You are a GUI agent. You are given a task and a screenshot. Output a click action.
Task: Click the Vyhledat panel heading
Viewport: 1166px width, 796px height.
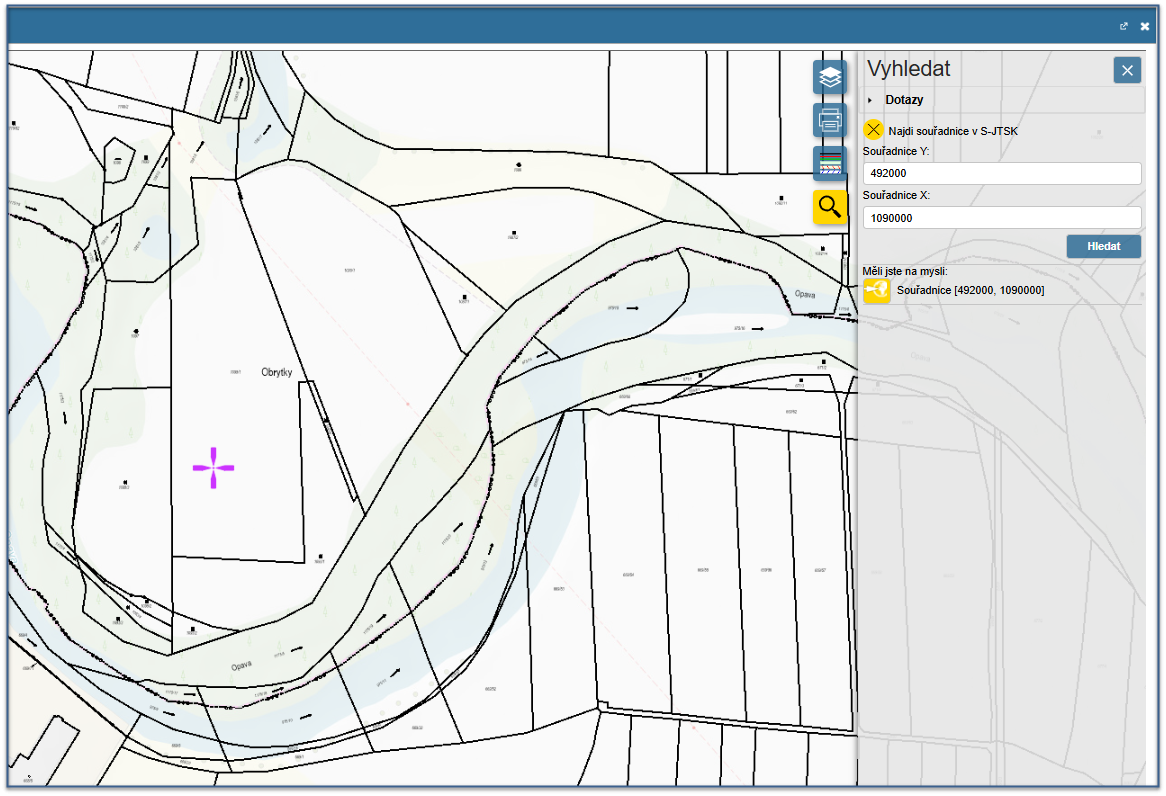pos(908,69)
